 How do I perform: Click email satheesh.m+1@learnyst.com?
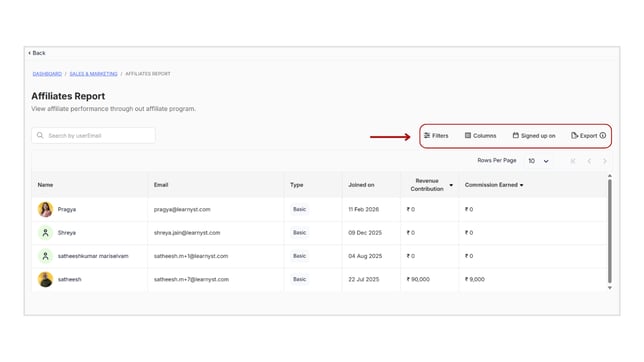point(191,256)
